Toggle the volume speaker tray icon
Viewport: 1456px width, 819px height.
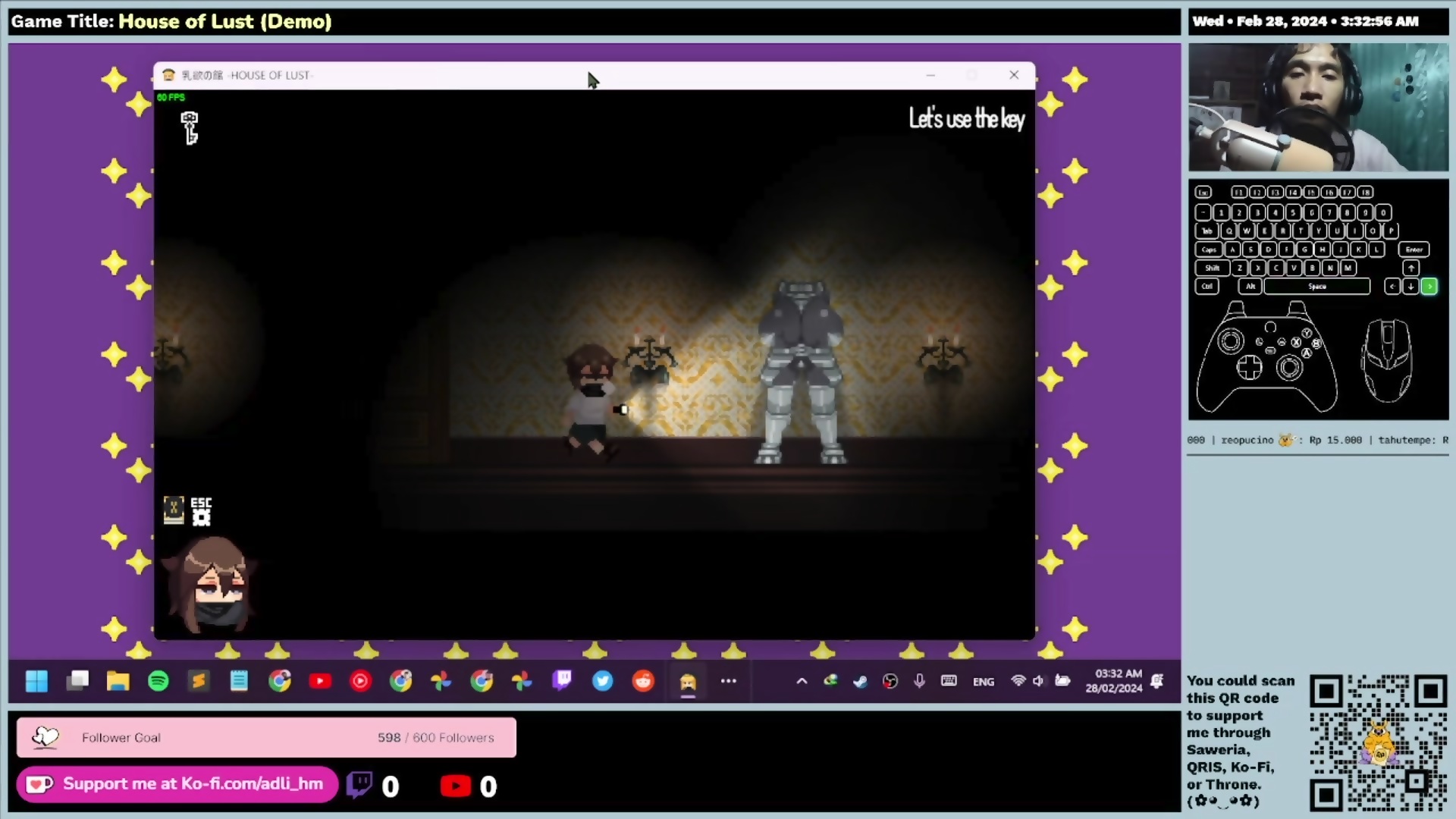tap(1038, 681)
